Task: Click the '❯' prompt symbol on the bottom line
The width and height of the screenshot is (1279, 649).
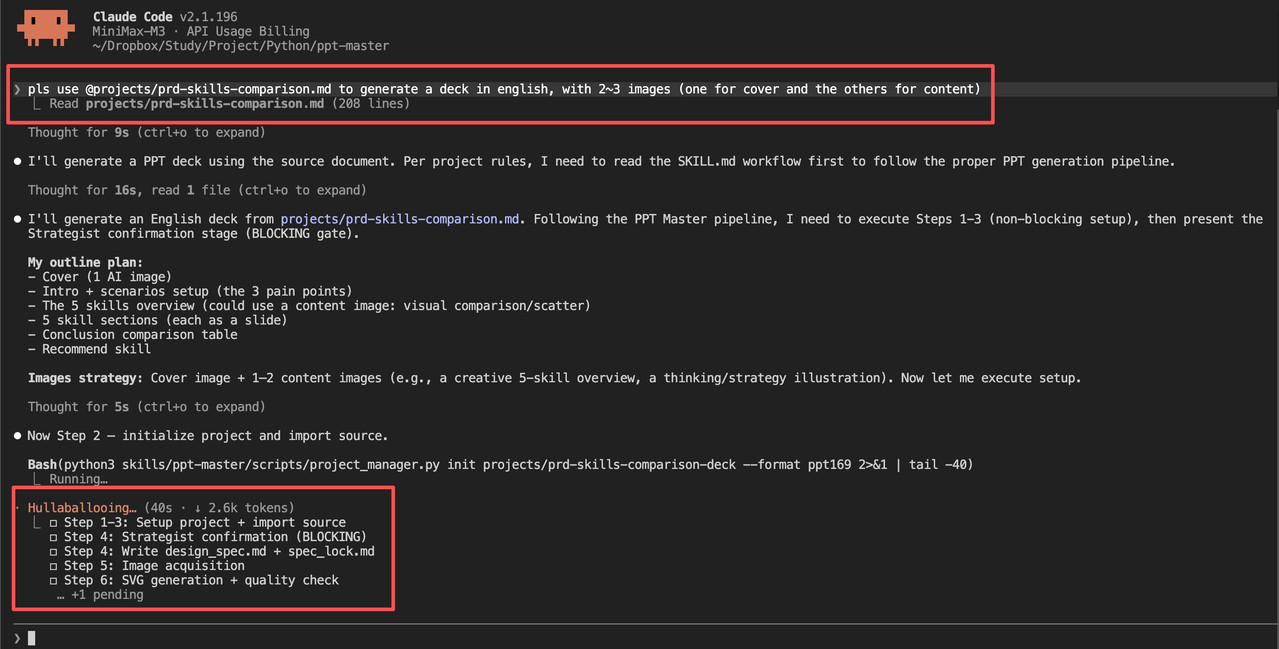Action: click(x=17, y=638)
